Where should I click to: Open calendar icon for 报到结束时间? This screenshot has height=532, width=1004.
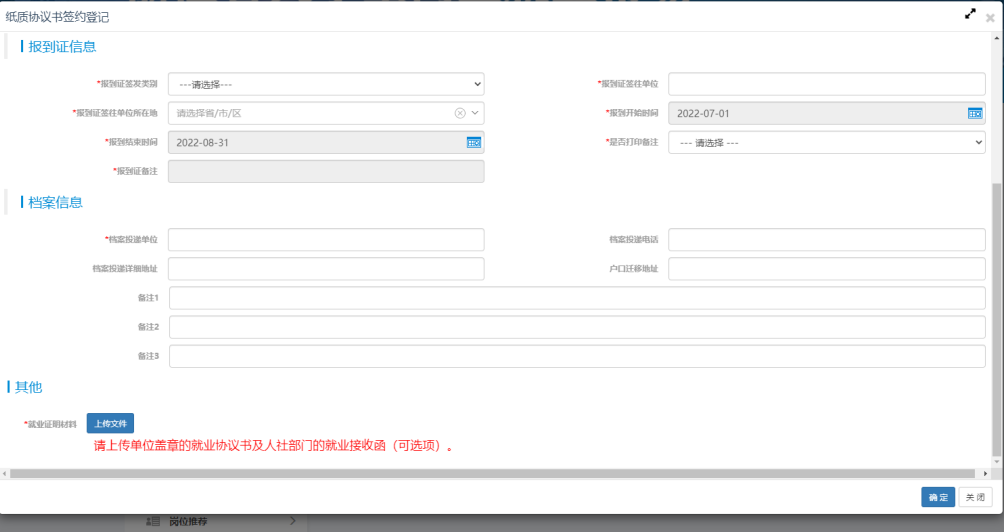click(x=474, y=142)
